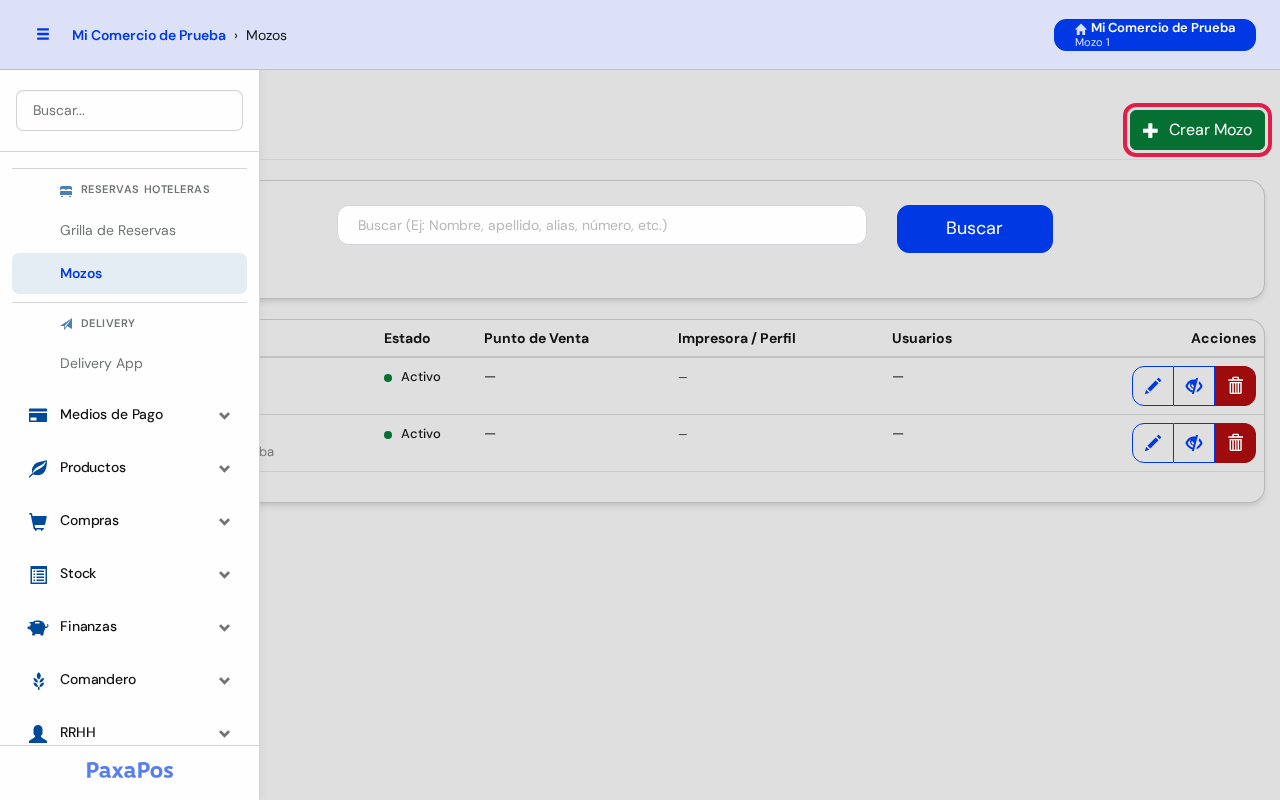Click the Stock list icon

click(38, 574)
